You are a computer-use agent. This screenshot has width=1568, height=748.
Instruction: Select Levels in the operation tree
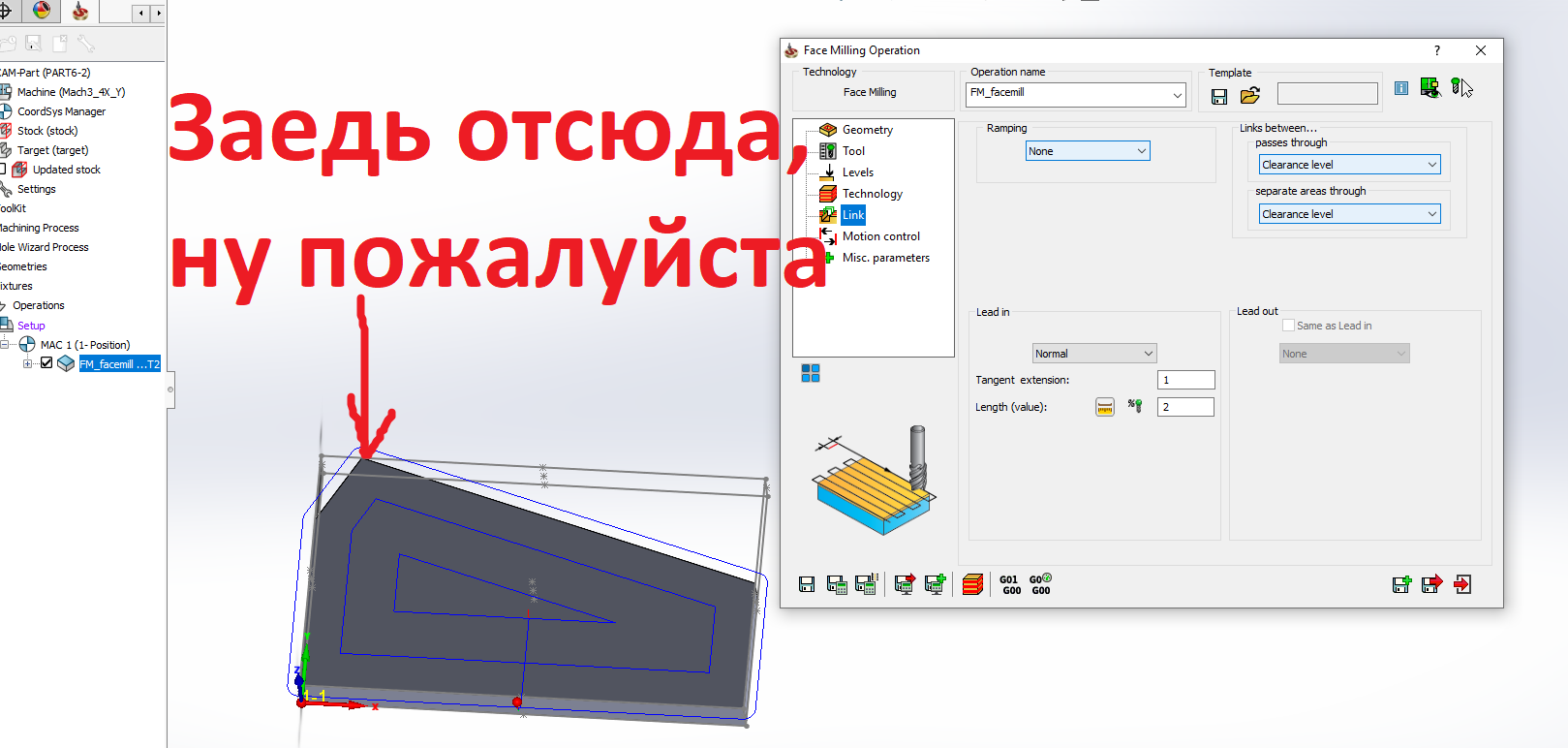(857, 172)
